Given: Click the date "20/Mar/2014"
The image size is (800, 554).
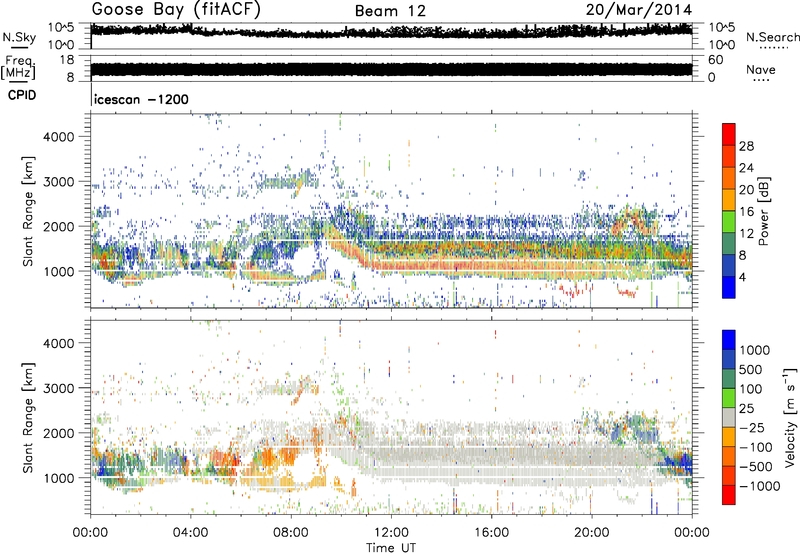Looking at the screenshot, I should [639, 9].
